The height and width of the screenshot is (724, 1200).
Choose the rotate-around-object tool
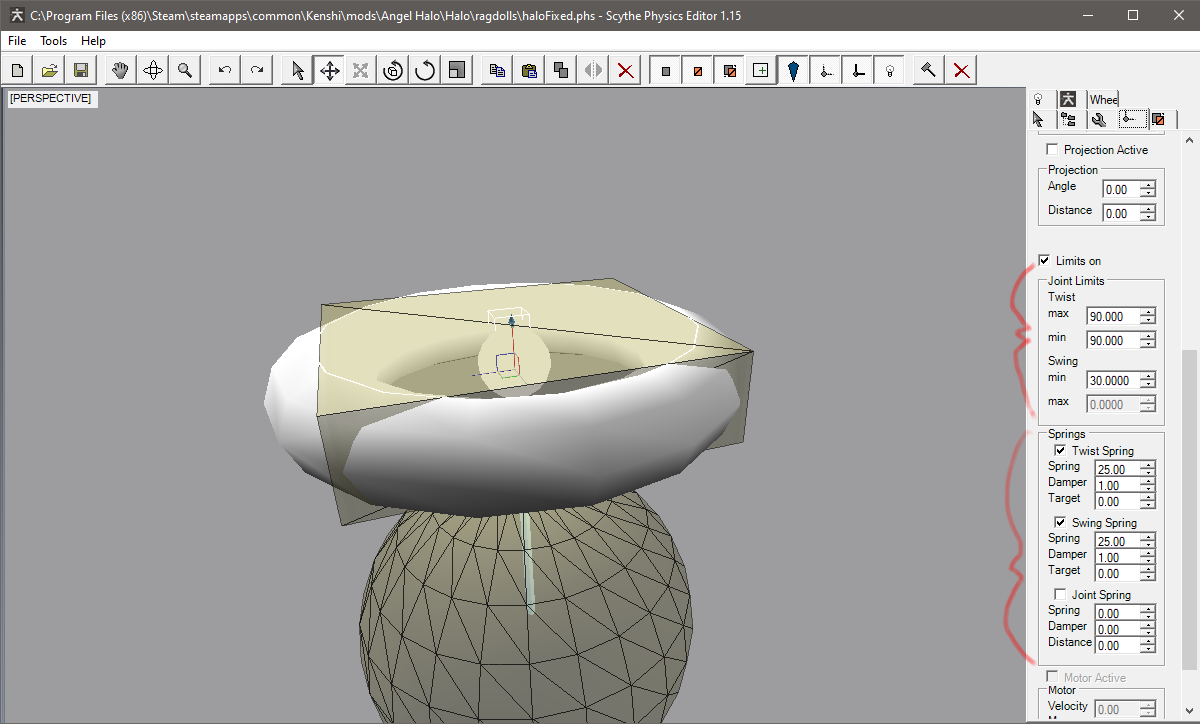393,70
